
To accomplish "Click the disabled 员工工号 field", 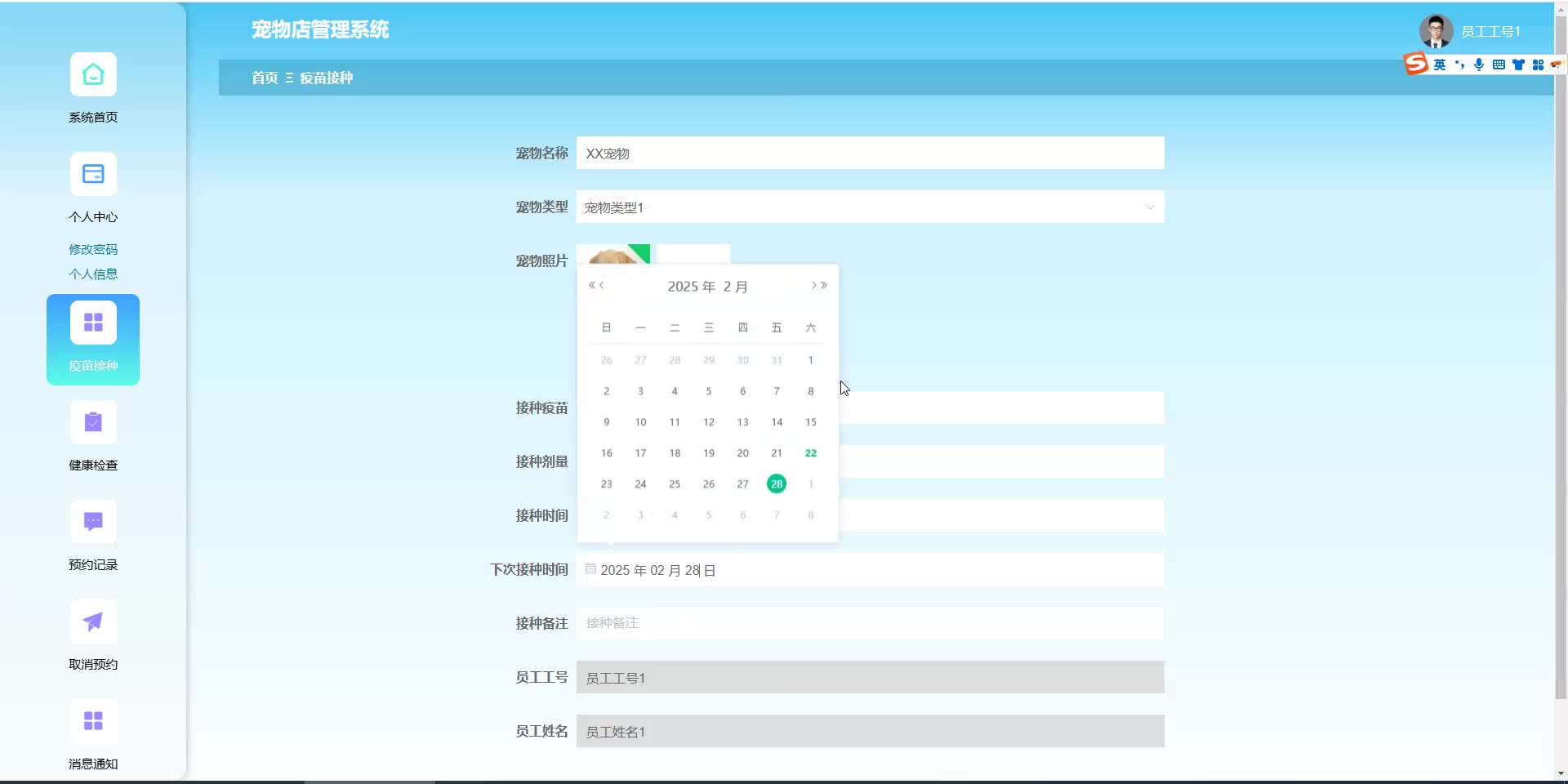I will pos(870,678).
